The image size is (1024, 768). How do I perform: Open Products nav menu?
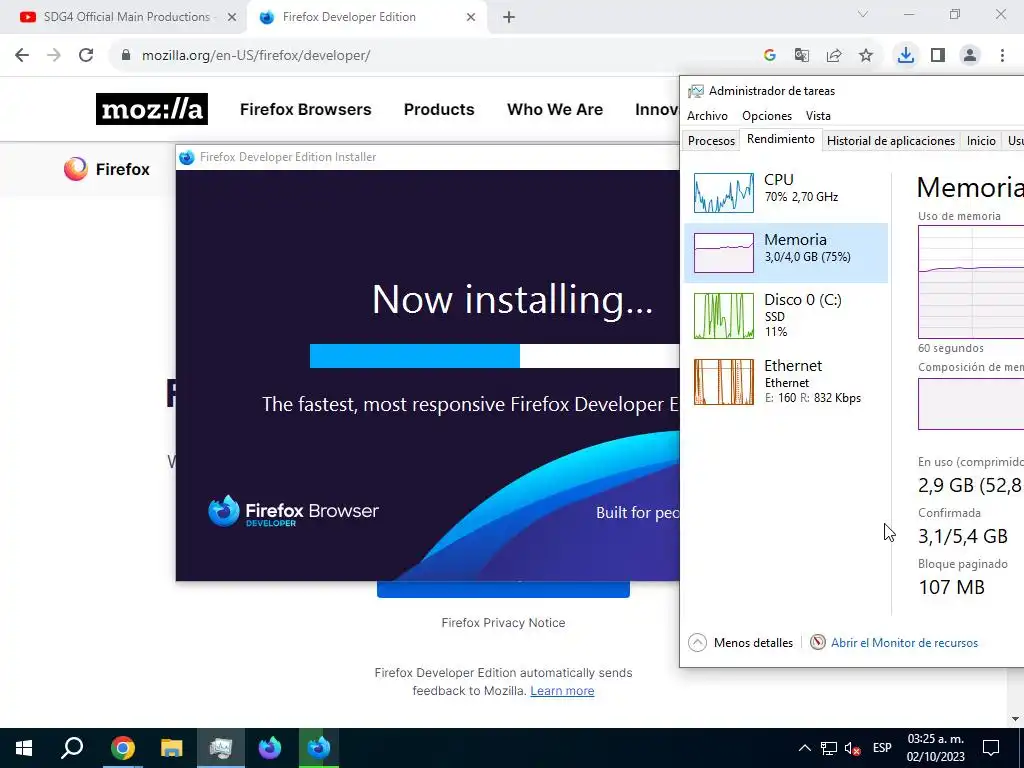tap(439, 109)
